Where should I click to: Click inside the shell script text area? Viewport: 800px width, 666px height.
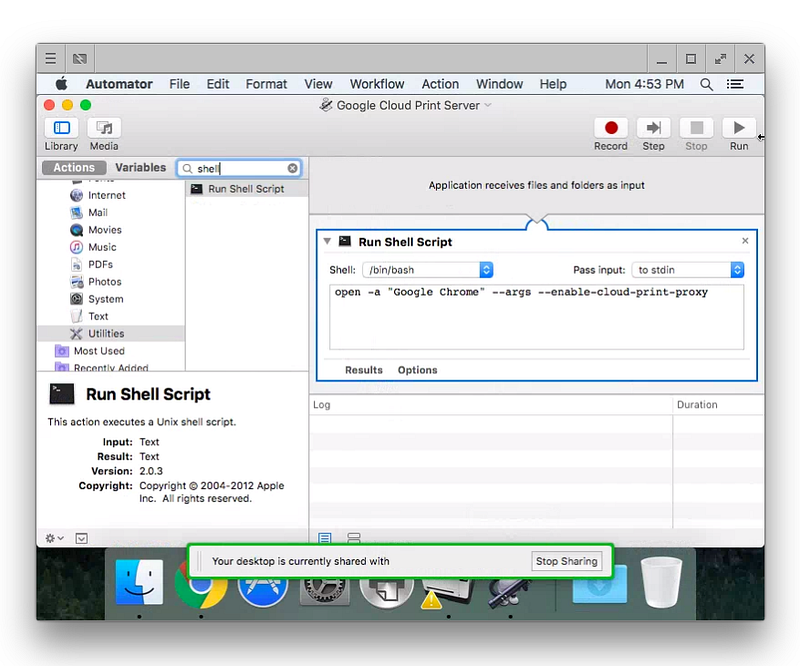tap(536, 317)
